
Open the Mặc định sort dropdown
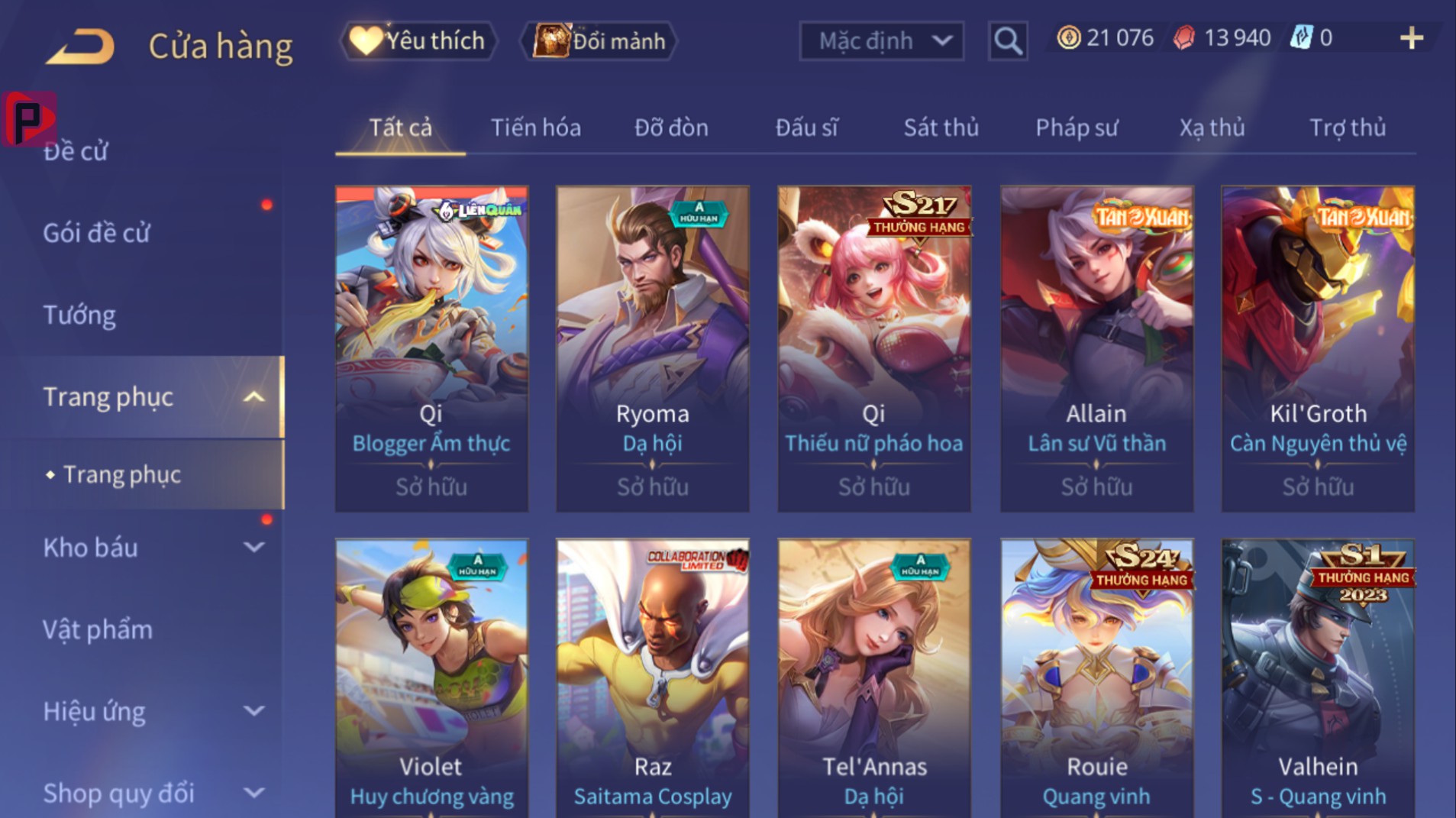click(881, 40)
